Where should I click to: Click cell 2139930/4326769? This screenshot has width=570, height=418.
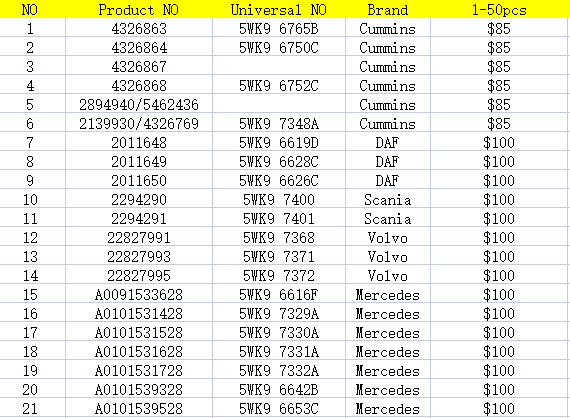(x=139, y=123)
